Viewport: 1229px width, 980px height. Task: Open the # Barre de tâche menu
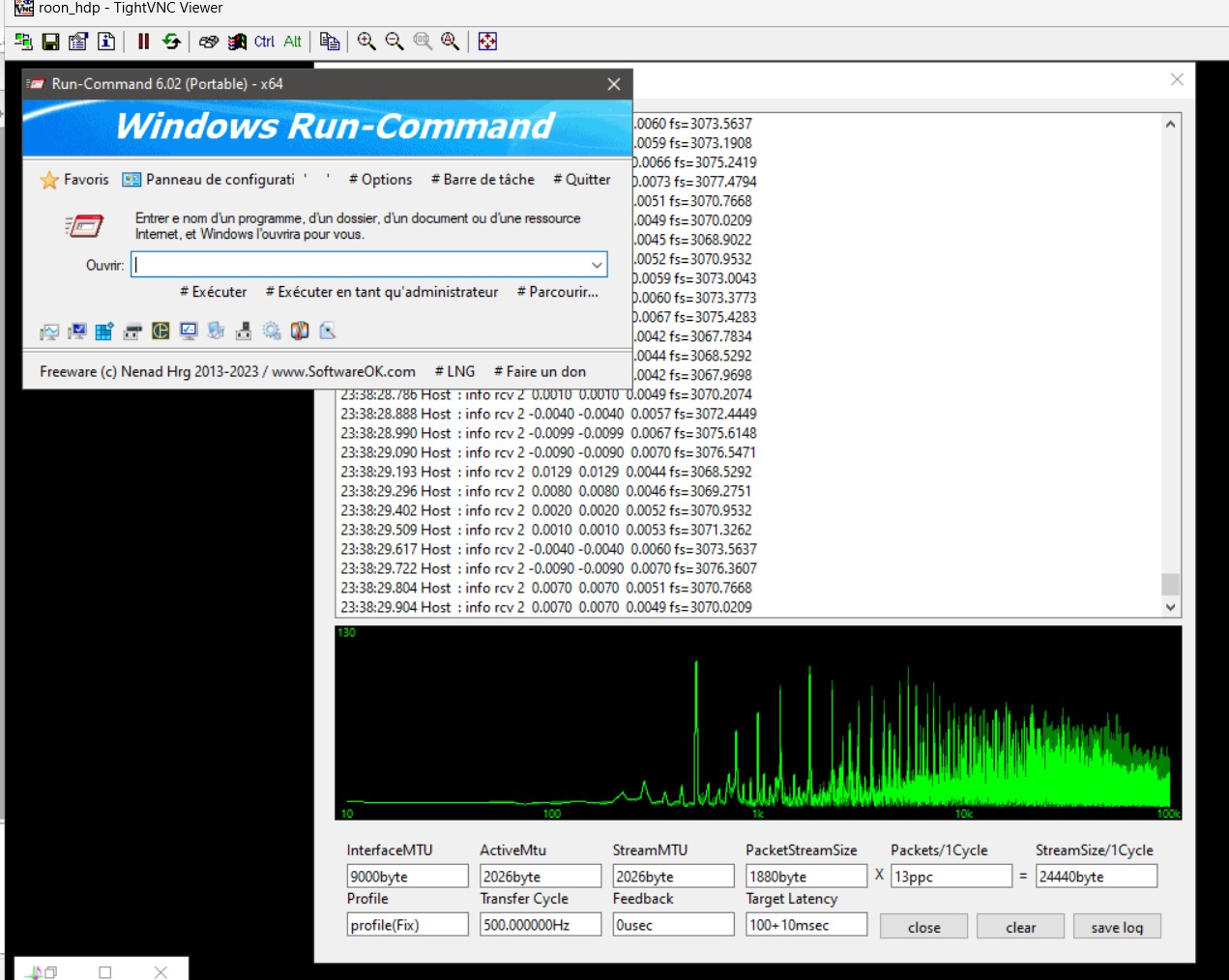click(483, 180)
